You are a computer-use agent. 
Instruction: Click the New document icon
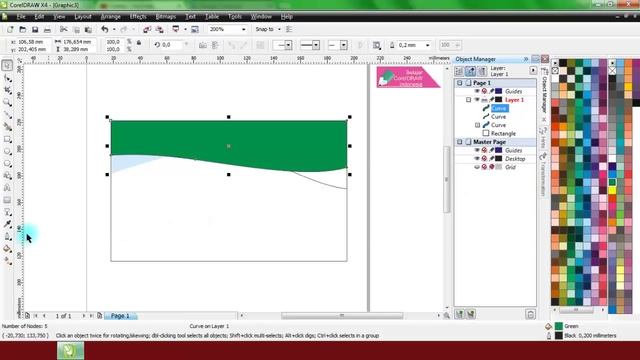[10, 29]
